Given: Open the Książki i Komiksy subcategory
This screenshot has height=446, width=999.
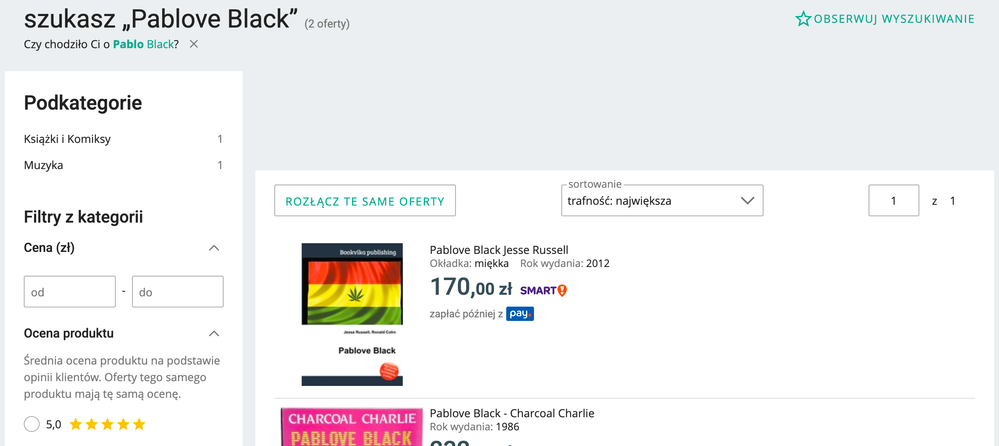Looking at the screenshot, I should [x=67, y=139].
